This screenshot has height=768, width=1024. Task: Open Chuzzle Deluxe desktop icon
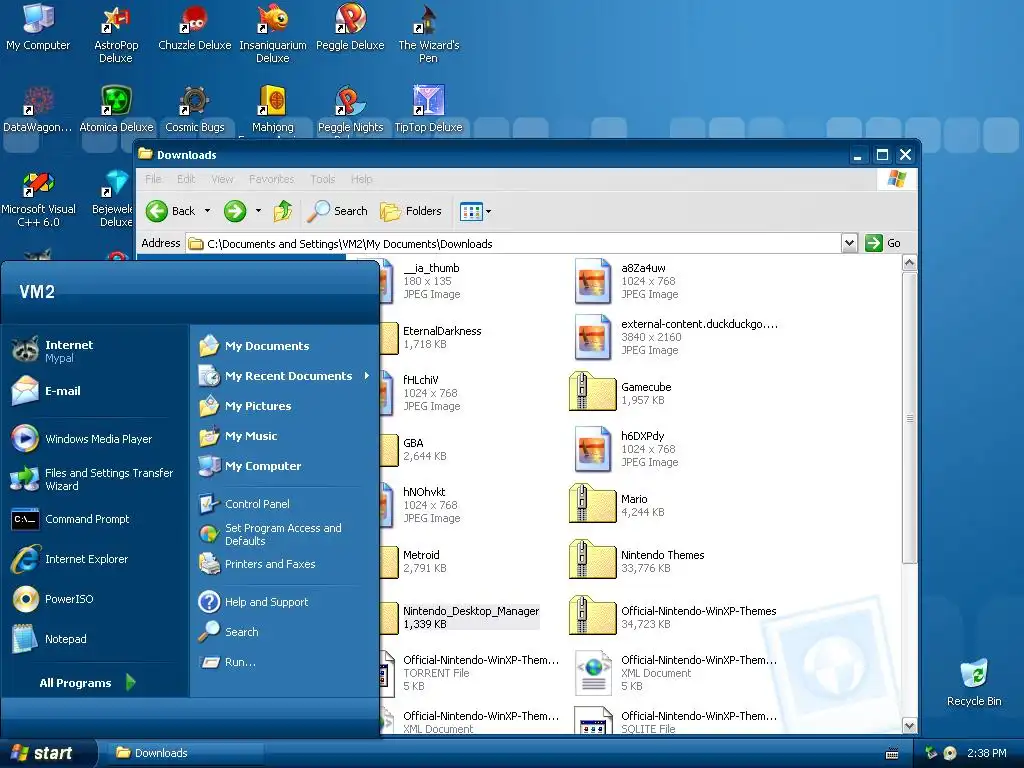tap(194, 29)
